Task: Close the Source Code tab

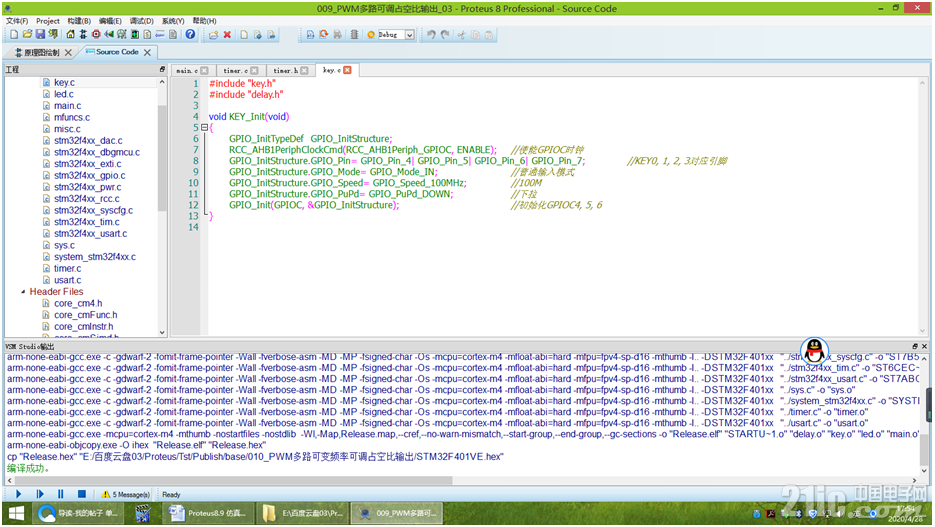Action: coord(147,52)
